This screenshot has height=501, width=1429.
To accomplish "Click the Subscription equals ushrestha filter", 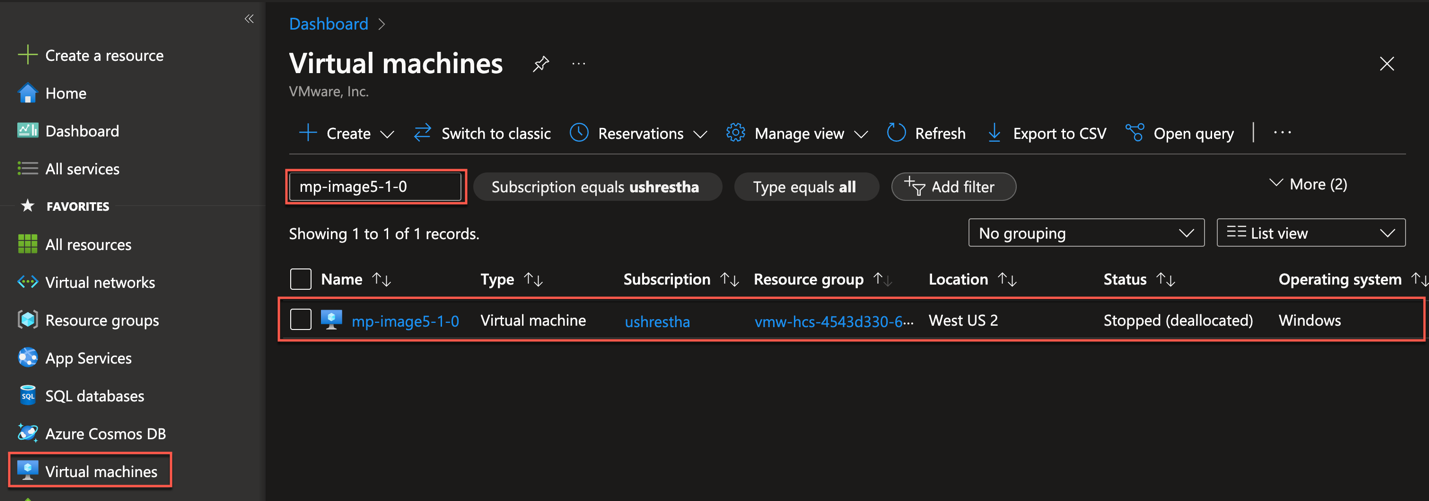I will point(597,187).
